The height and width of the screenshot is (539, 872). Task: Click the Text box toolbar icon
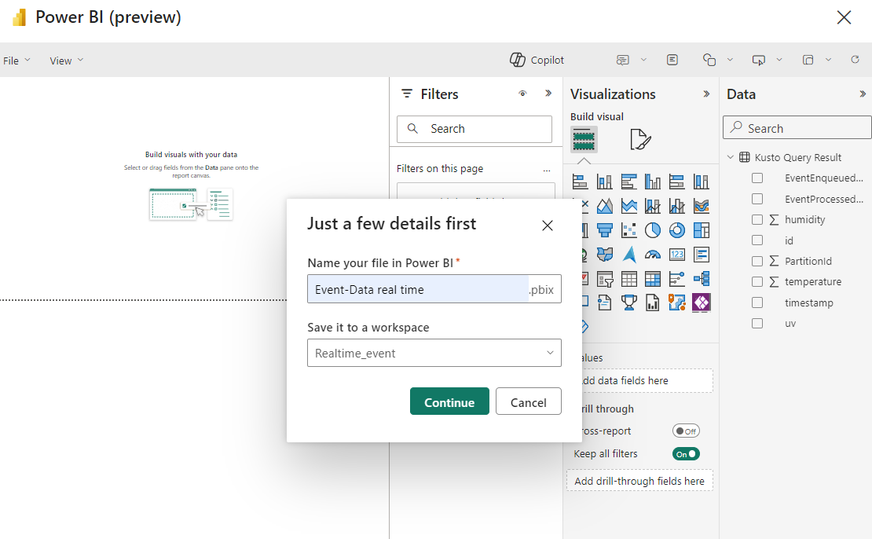(x=672, y=60)
